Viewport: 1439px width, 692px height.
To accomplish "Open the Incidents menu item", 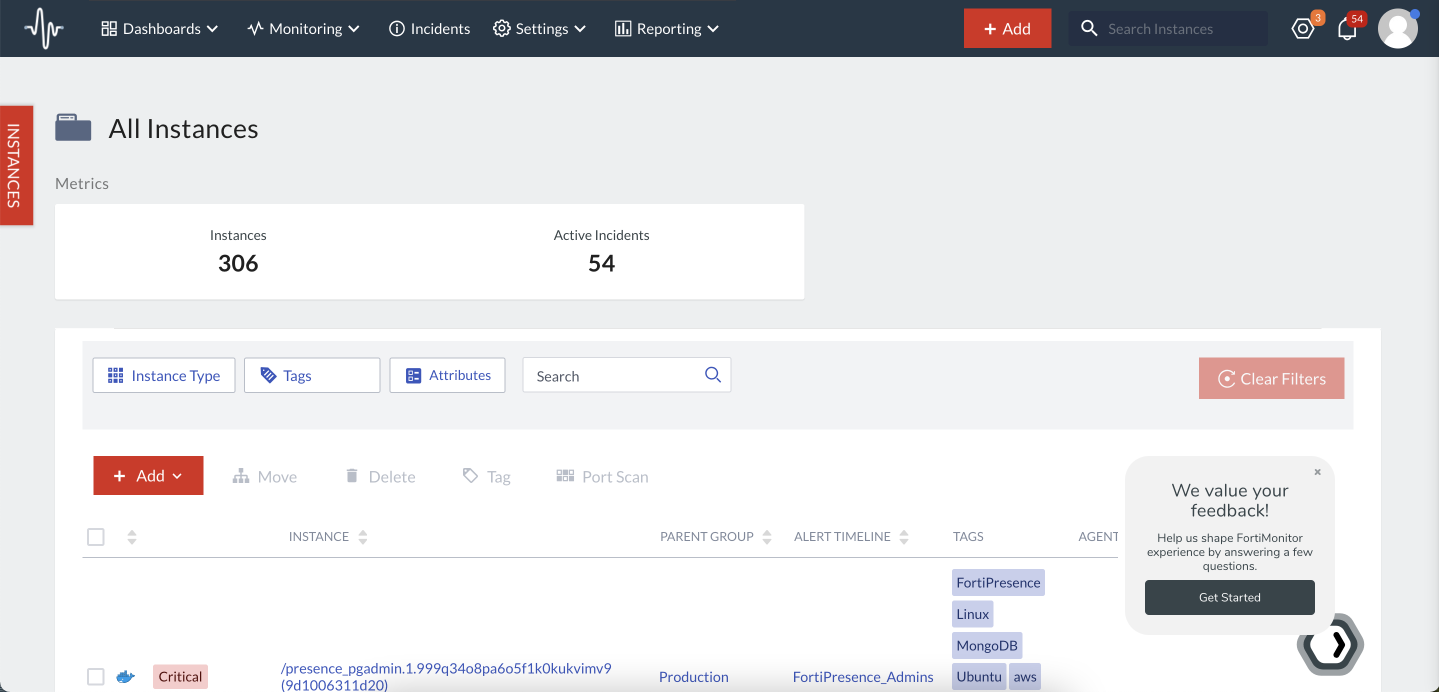I will click(x=429, y=29).
